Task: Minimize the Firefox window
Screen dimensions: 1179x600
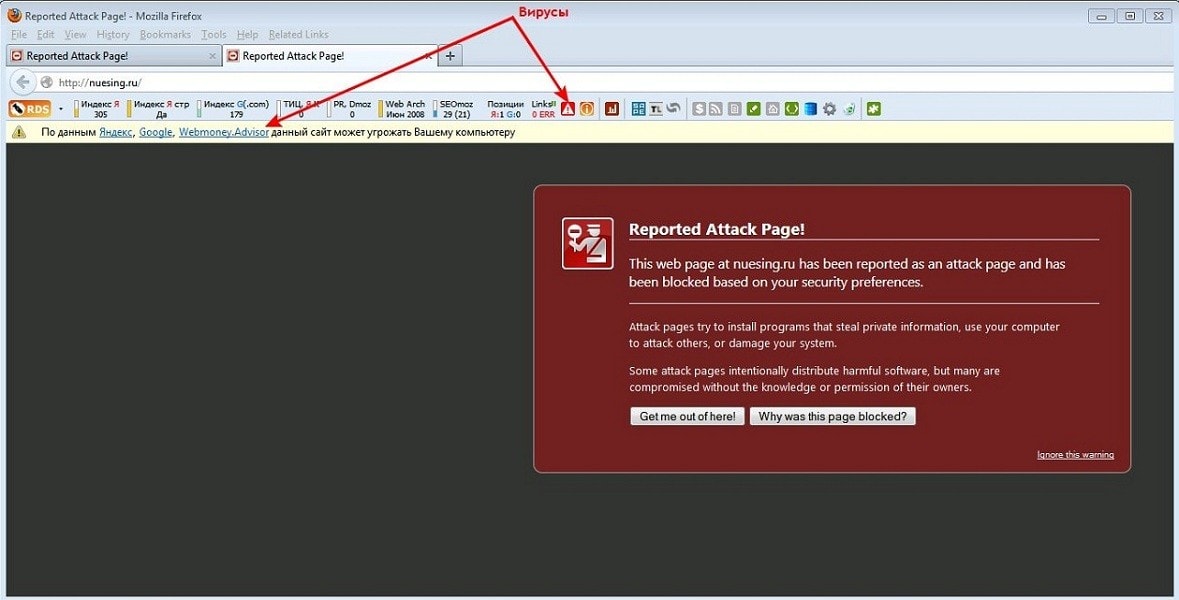Action: coord(1102,17)
